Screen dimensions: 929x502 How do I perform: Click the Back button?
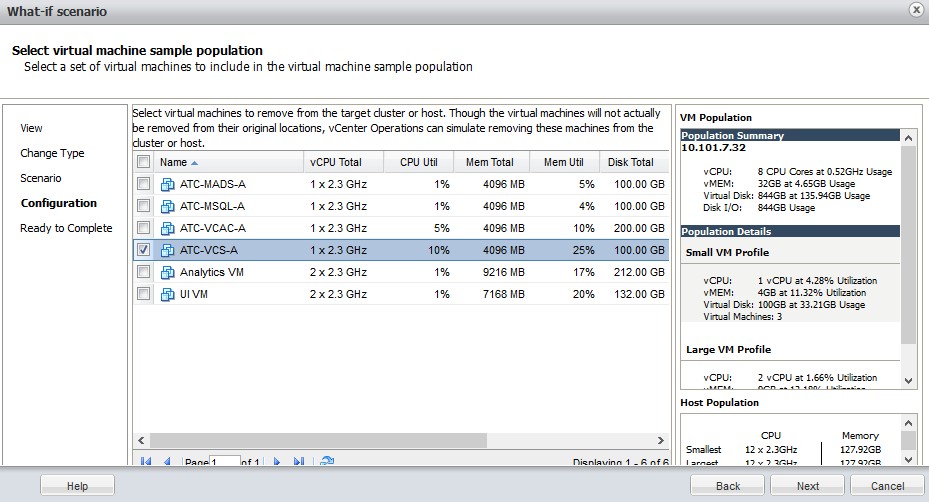pyautogui.click(x=728, y=486)
